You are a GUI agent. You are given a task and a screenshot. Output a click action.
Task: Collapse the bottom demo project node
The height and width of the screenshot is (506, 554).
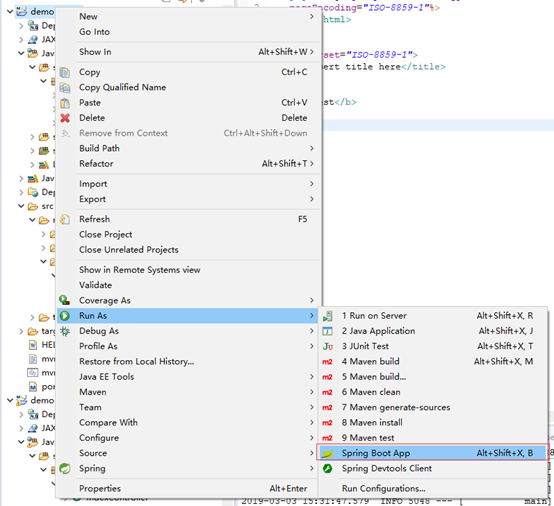10,400
